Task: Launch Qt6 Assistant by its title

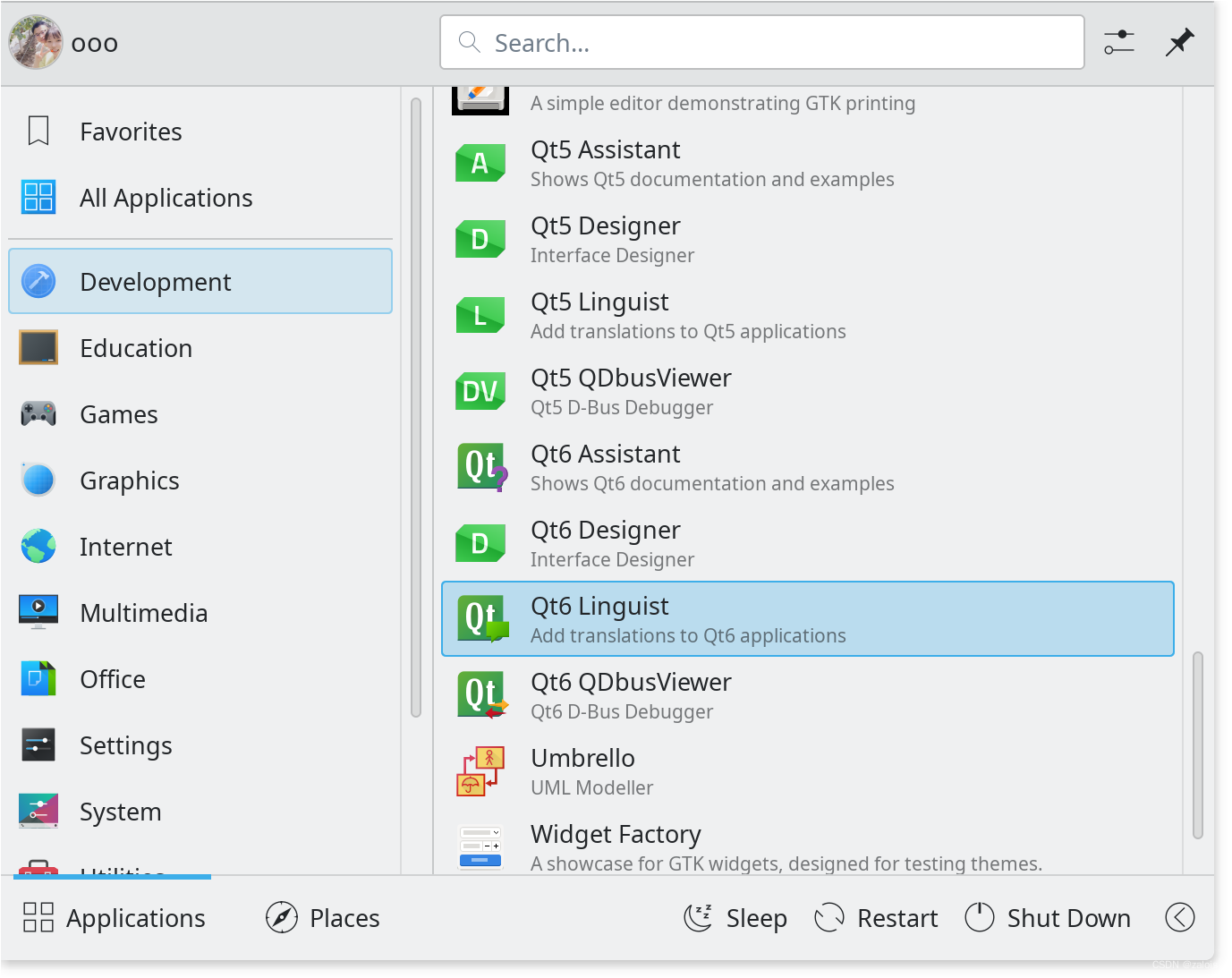Action: [606, 454]
